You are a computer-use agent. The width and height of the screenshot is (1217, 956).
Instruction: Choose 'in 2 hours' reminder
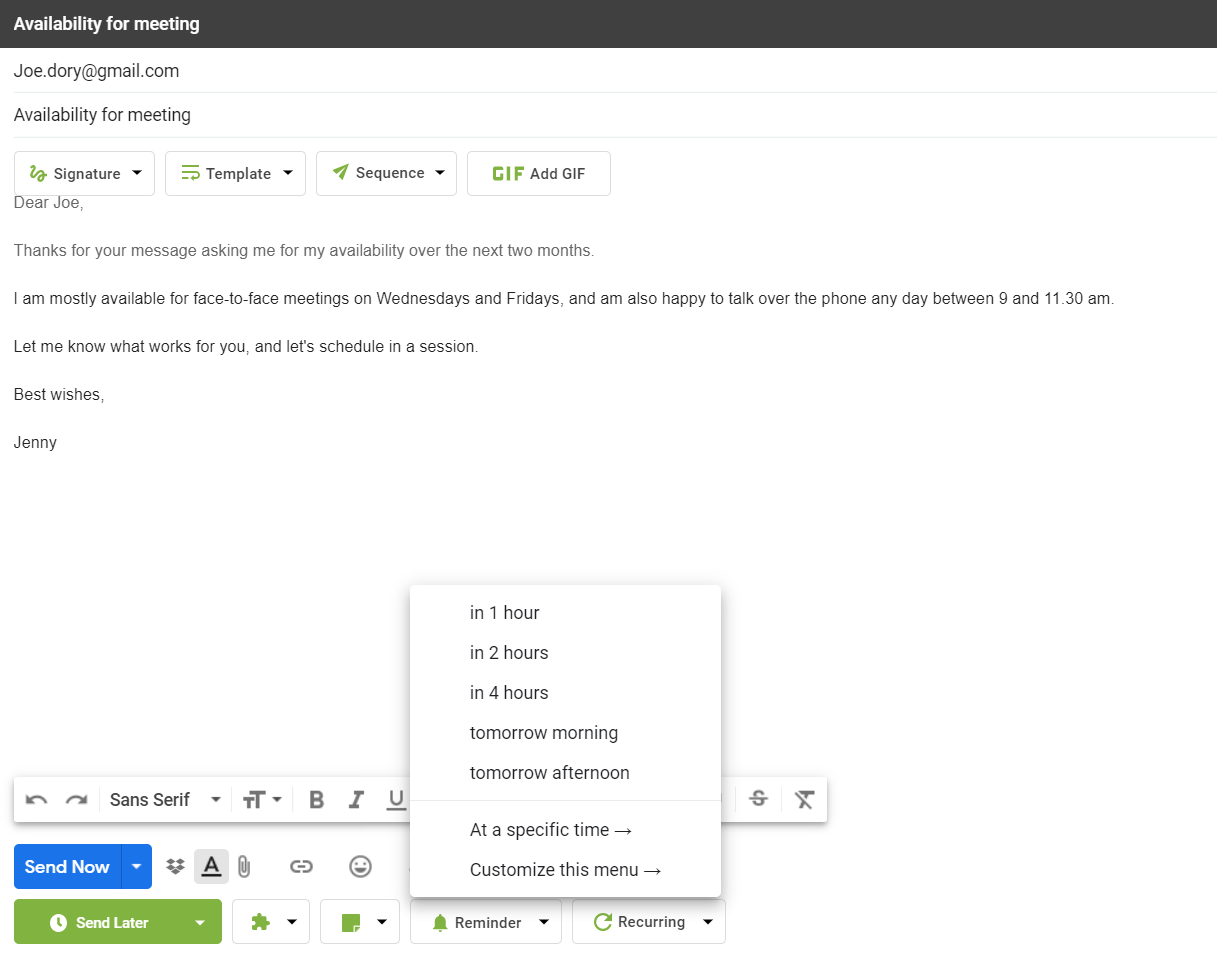565,653
